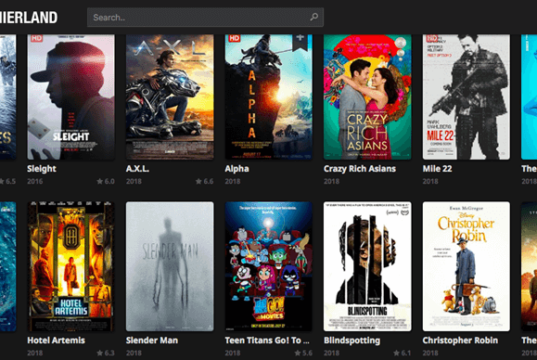Focus the Search input field
Image resolution: width=537 pixels, height=360 pixels.
(x=205, y=17)
